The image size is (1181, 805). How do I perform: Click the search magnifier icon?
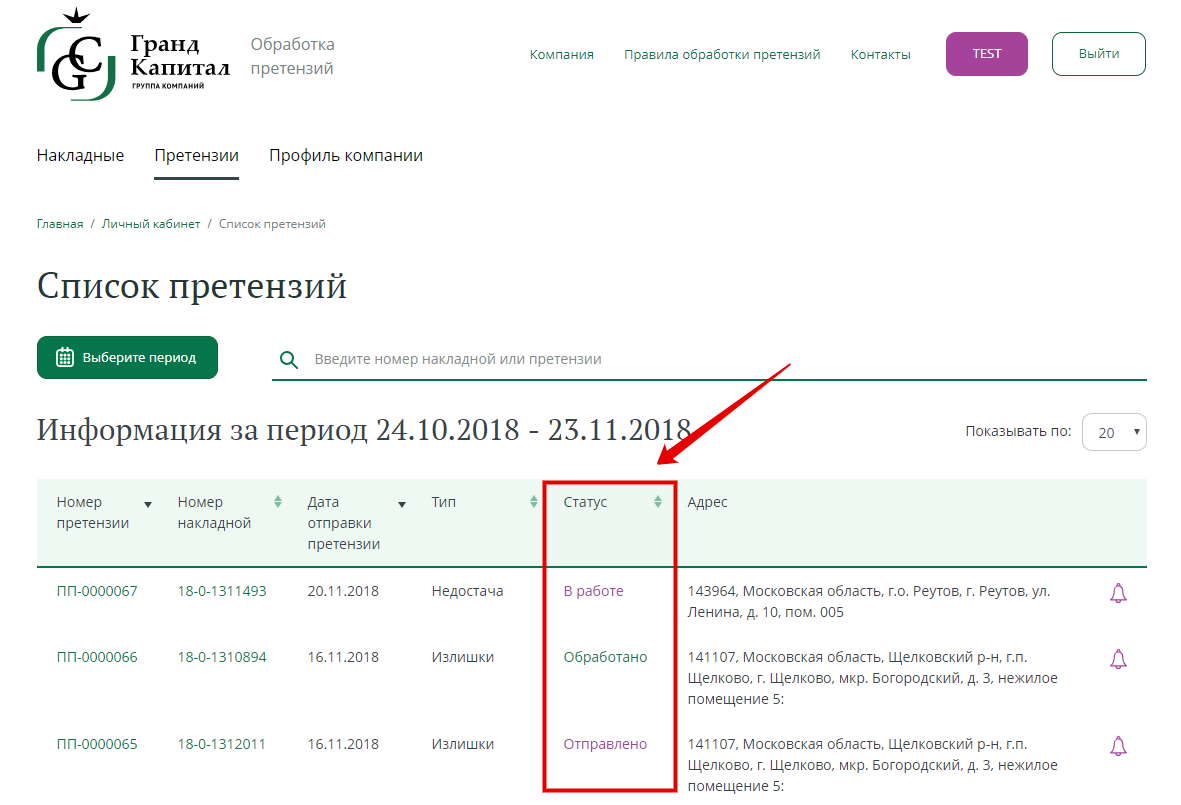click(x=288, y=359)
